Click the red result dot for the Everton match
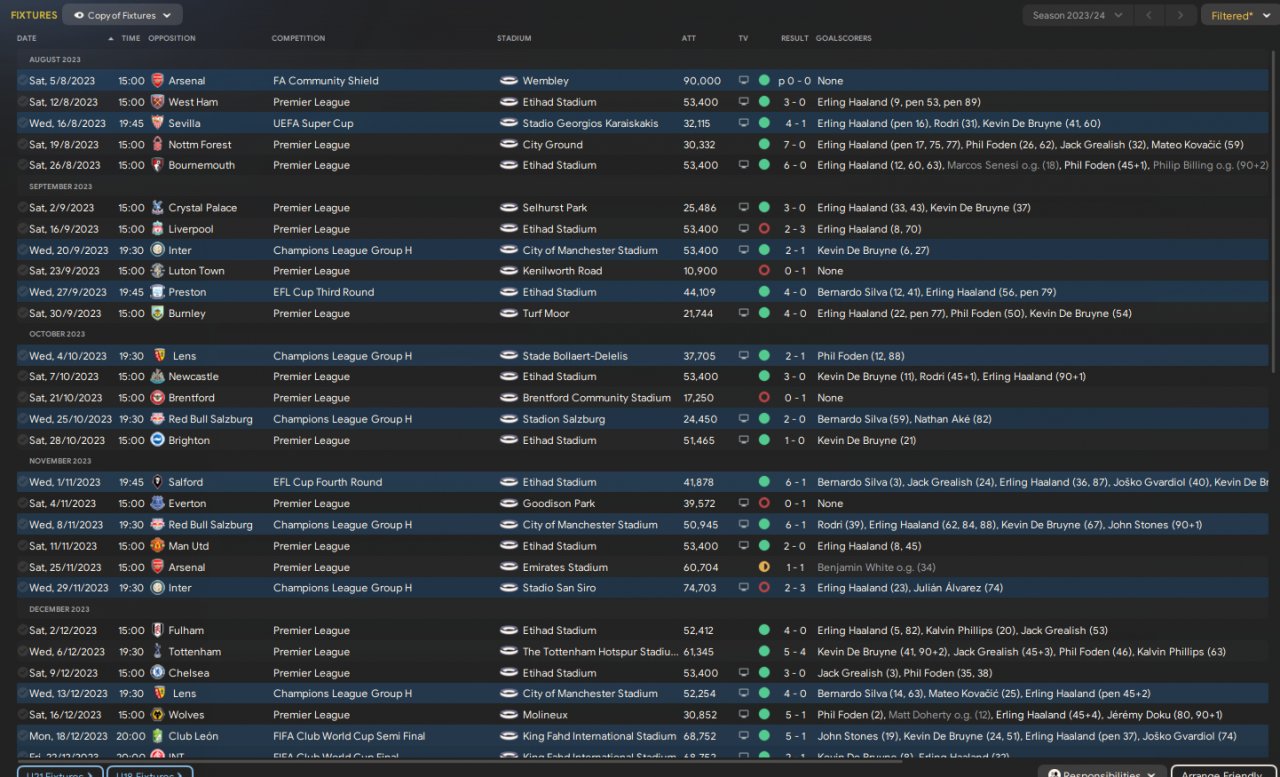The width and height of the screenshot is (1280, 777). (x=764, y=504)
